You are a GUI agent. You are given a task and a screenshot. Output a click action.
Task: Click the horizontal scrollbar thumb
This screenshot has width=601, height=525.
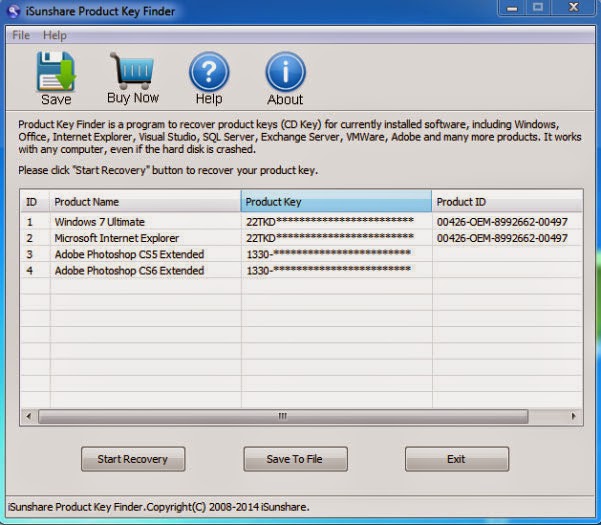pos(283,416)
